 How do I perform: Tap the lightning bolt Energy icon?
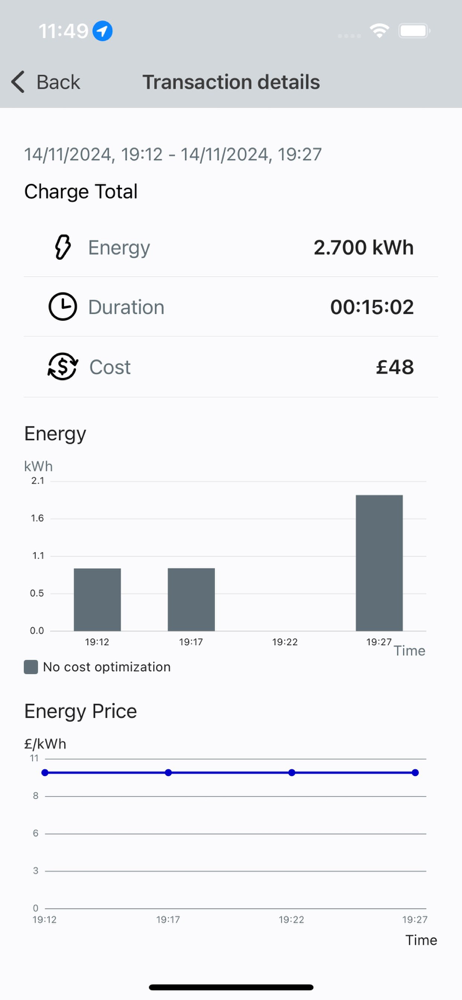coord(63,247)
